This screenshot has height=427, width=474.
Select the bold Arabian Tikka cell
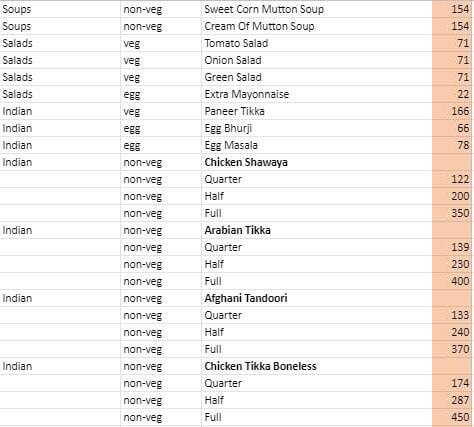click(x=317, y=230)
